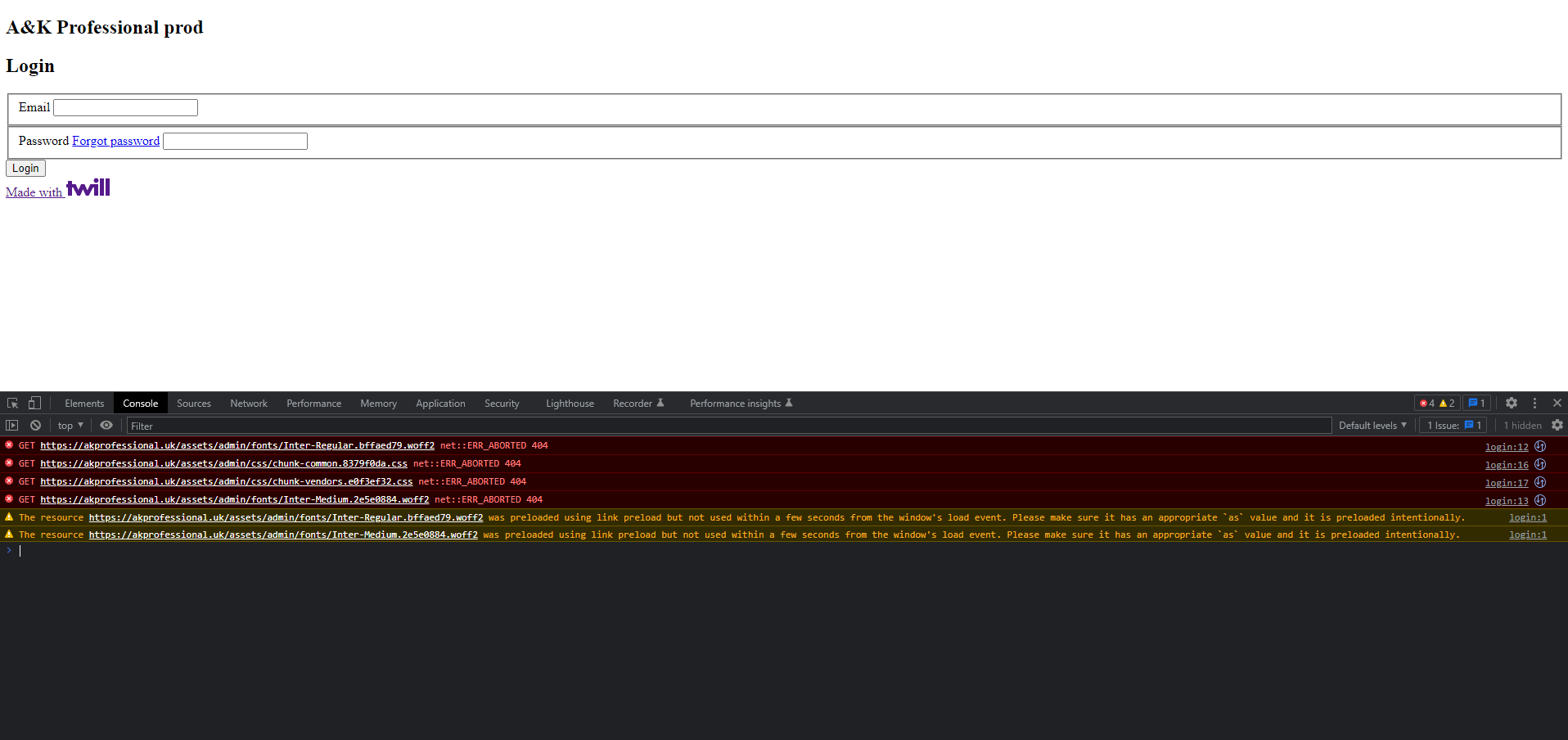Screen dimensions: 1568x740
Task: Close the DevTools panel
Action: pos(1557,404)
